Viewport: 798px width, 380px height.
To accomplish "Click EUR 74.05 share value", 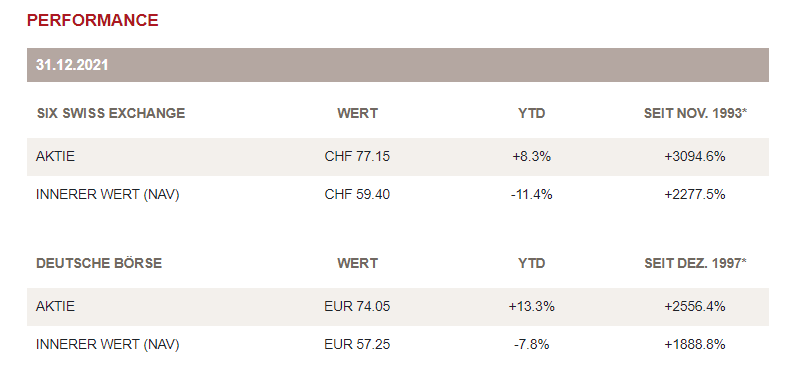I will [x=357, y=306].
